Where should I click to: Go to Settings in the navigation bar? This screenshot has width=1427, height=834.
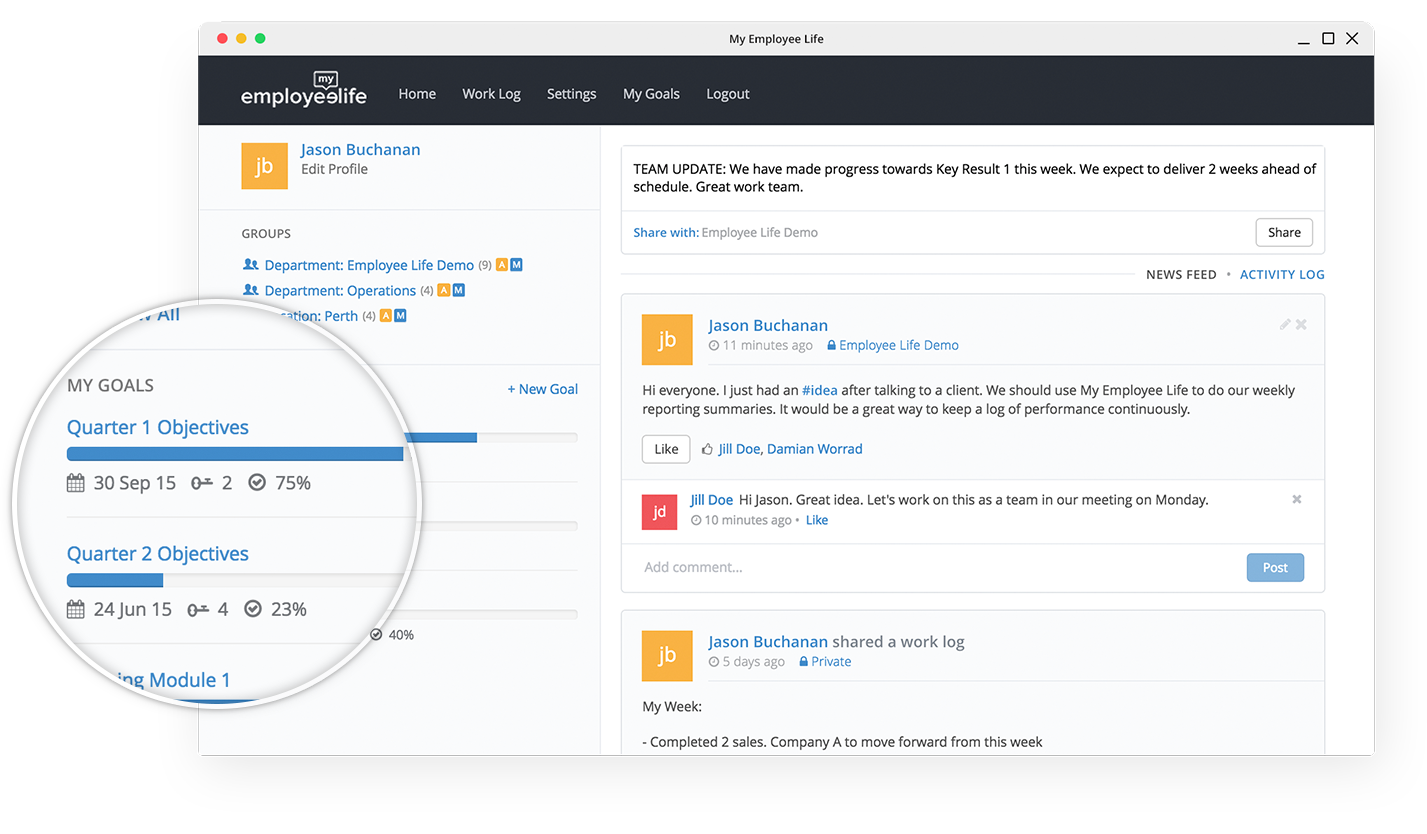click(x=571, y=94)
